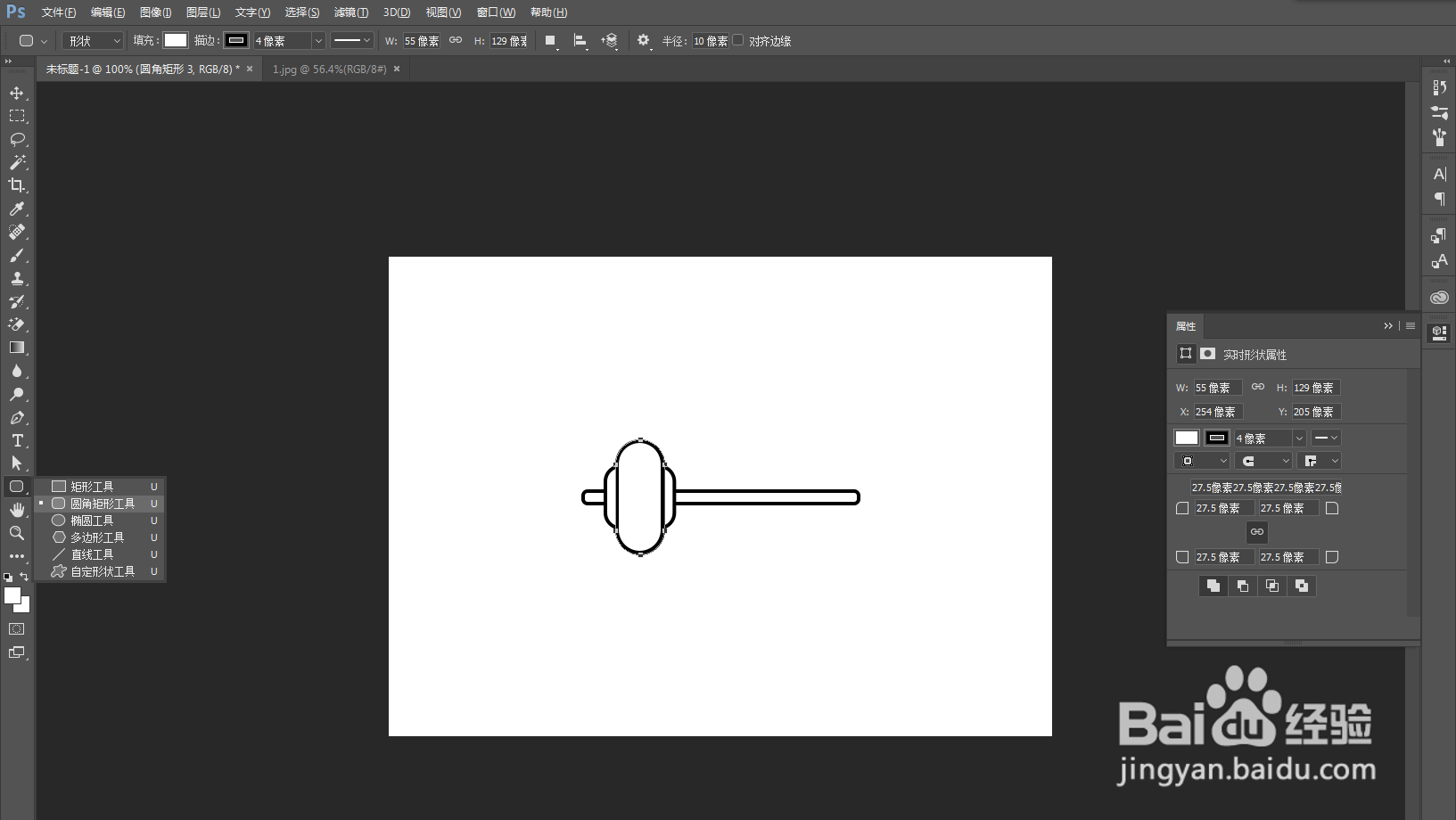Screen dimensions: 1456x820
Task: Open stroke line cap dropdown in Properties
Action: click(1263, 461)
